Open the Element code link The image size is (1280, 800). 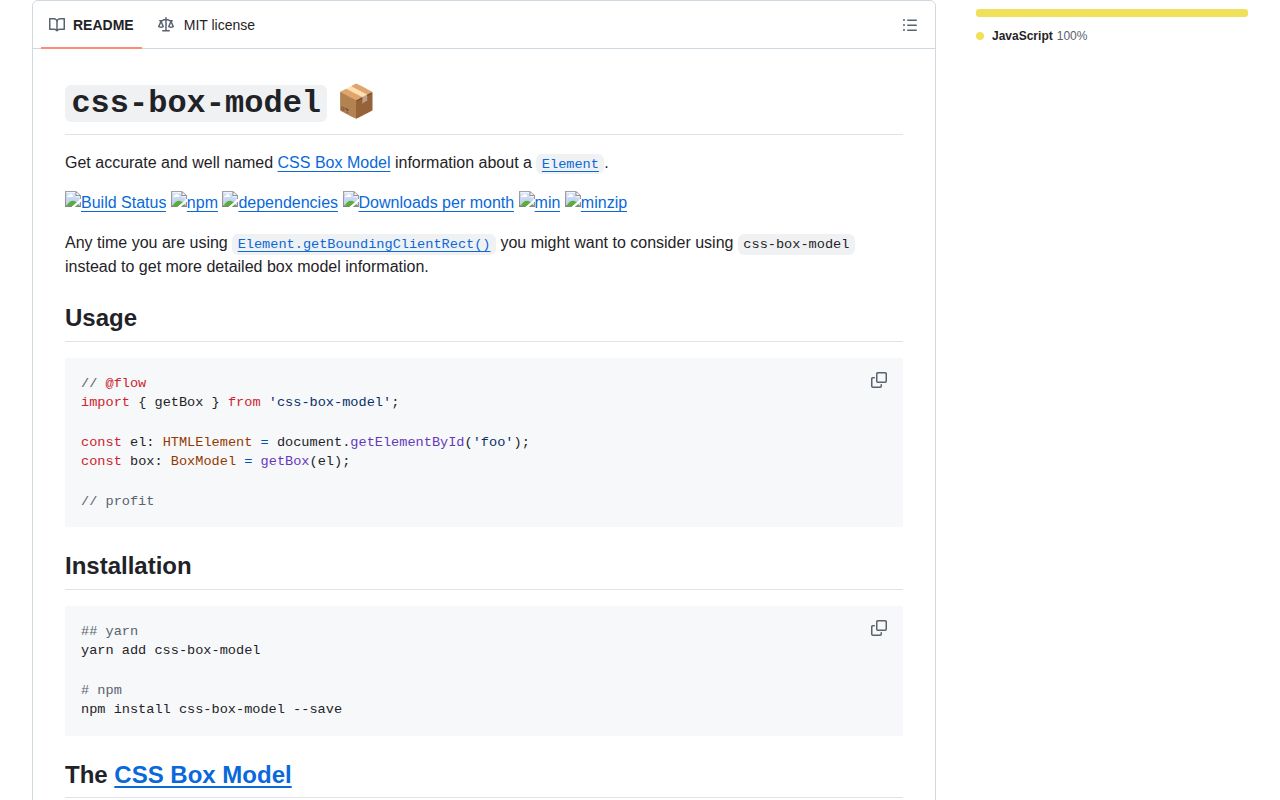pos(570,164)
